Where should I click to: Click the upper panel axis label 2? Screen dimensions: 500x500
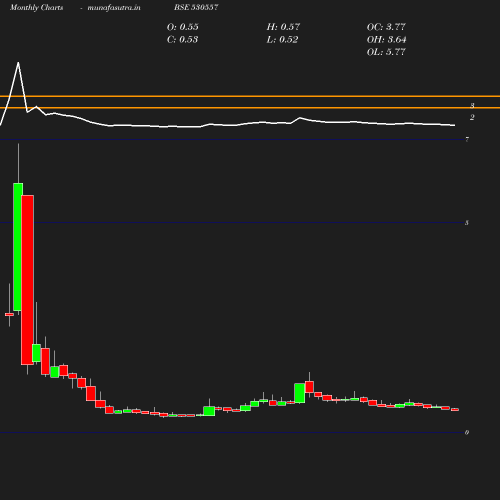(x=472, y=117)
